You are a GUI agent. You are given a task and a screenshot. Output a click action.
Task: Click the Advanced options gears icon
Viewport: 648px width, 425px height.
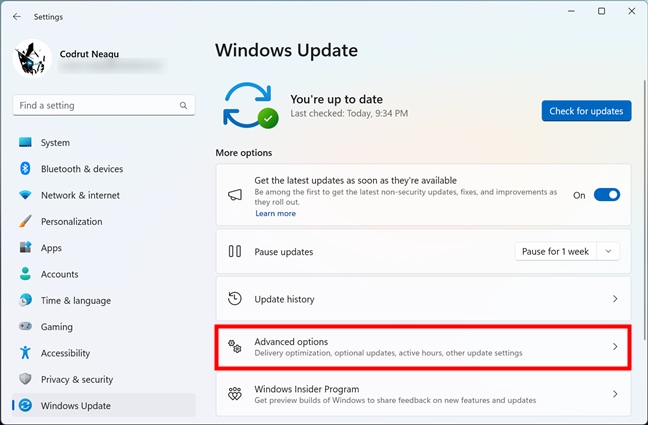pyautogui.click(x=235, y=346)
